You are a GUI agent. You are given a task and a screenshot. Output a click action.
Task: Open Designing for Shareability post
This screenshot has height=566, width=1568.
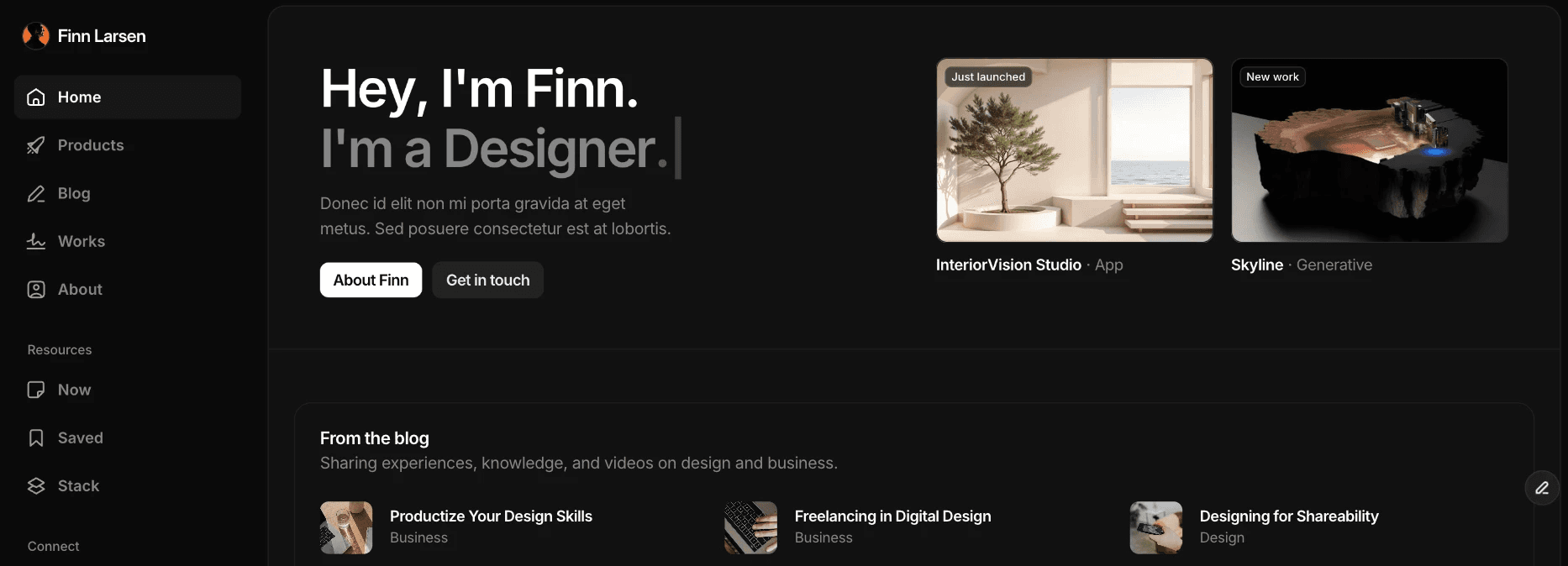point(1289,516)
